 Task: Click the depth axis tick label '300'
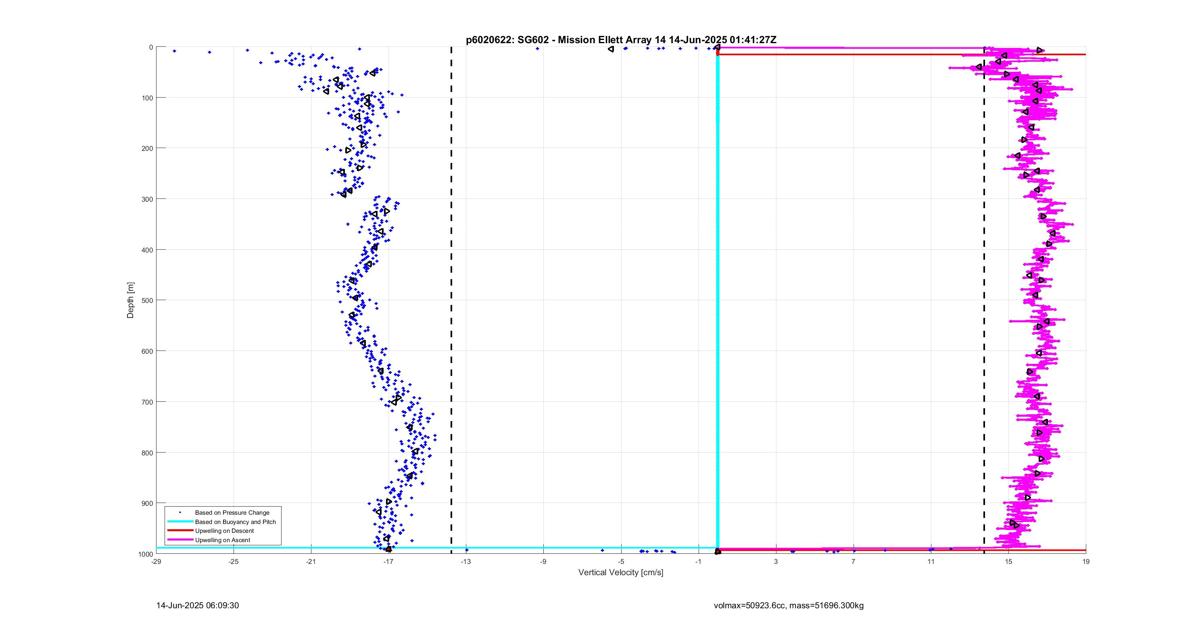coord(146,199)
